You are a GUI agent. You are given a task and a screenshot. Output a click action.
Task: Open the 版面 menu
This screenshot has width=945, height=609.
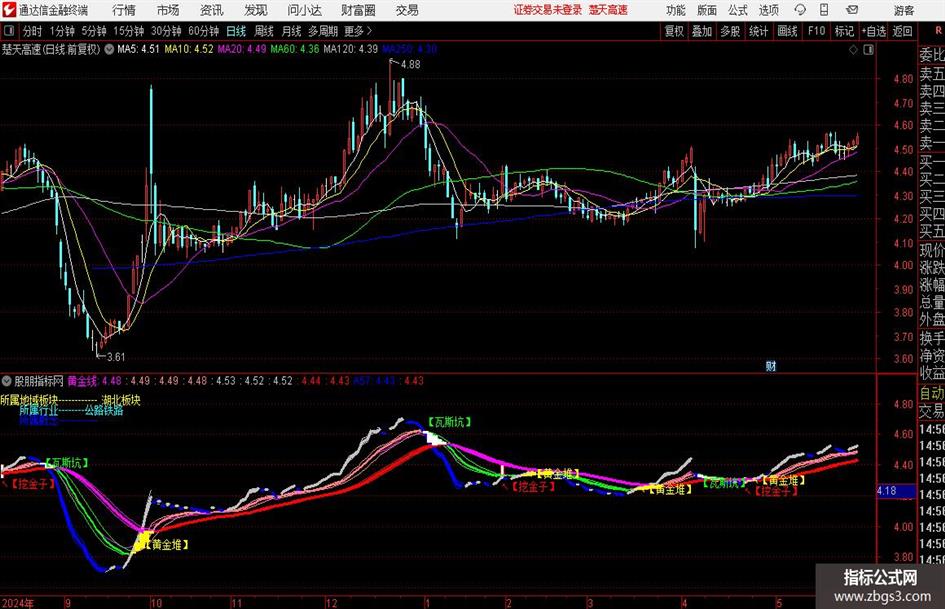pyautogui.click(x=706, y=10)
